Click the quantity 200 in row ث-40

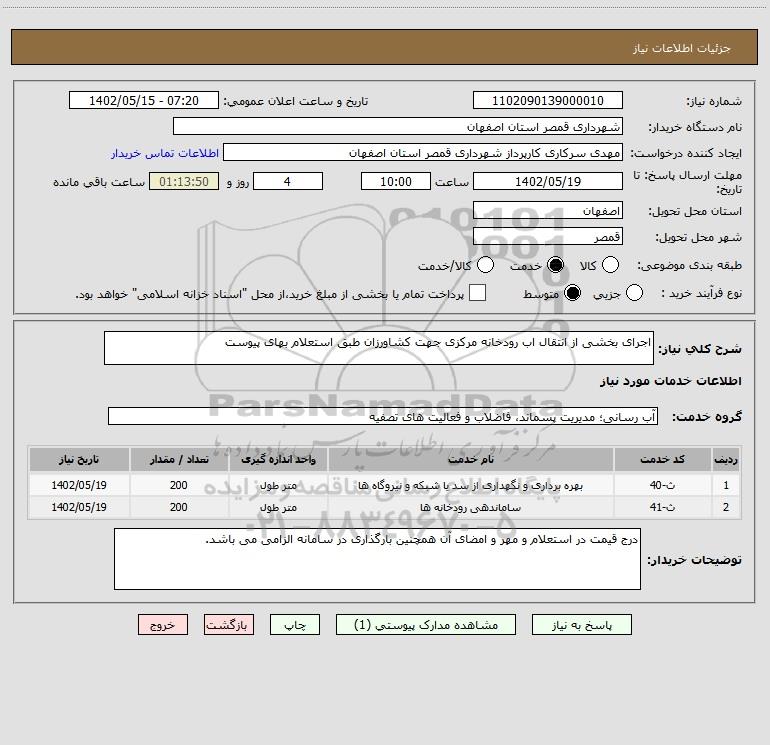179,485
